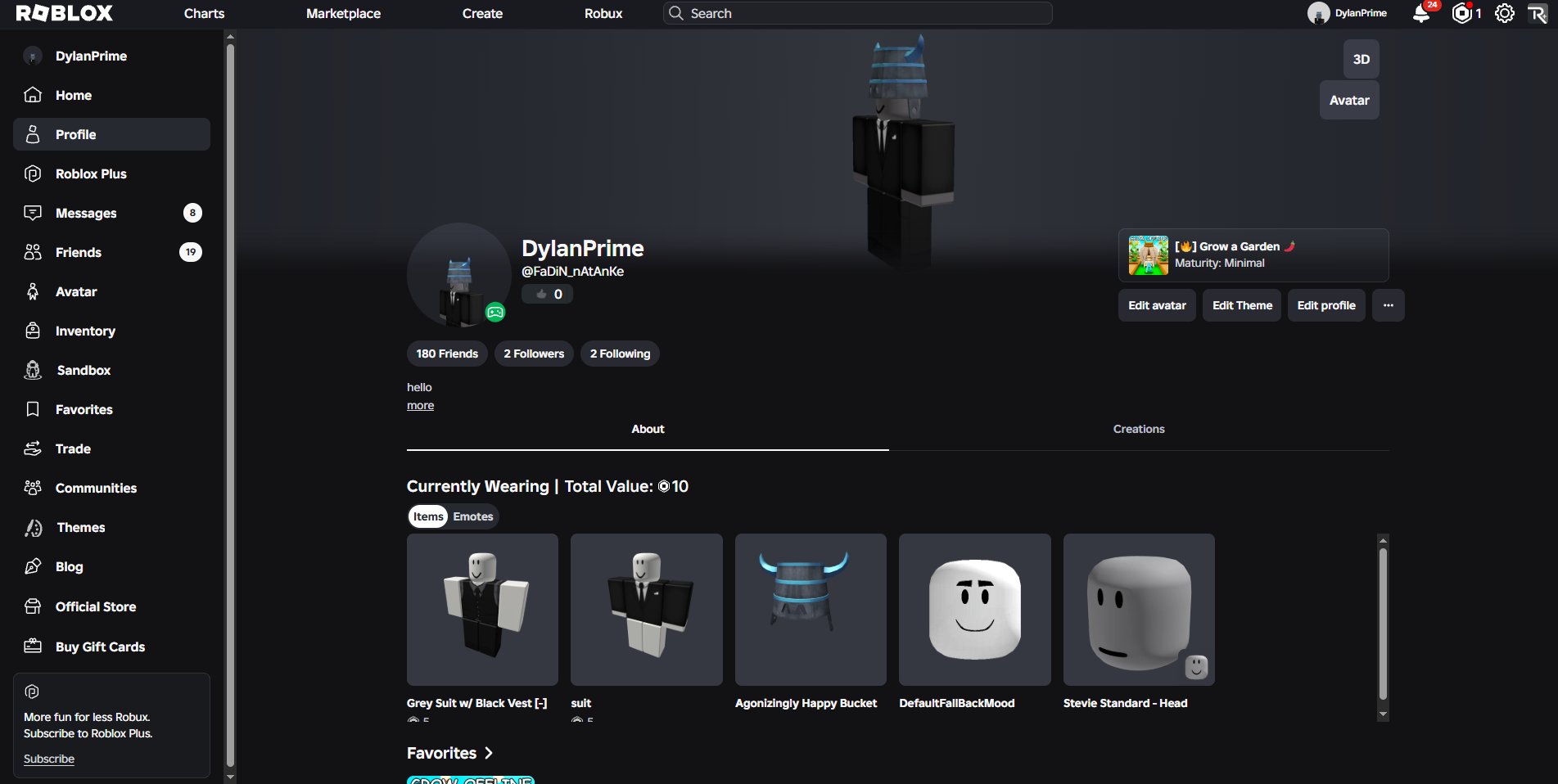Screen dimensions: 1558x784
Task: Click the Edit profile button
Action: pyautogui.click(x=1326, y=305)
